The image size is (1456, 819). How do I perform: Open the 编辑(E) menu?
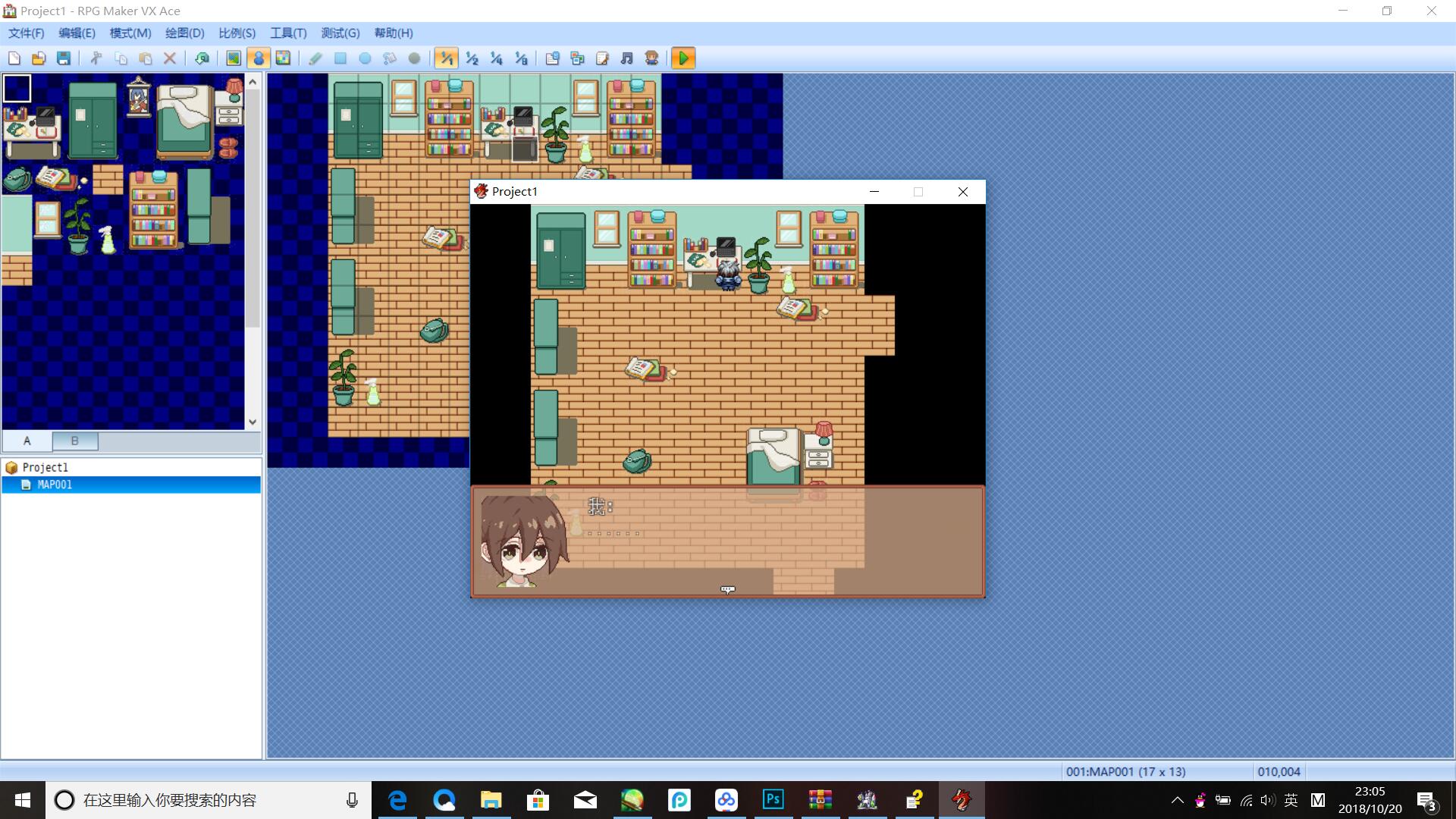pyautogui.click(x=77, y=33)
